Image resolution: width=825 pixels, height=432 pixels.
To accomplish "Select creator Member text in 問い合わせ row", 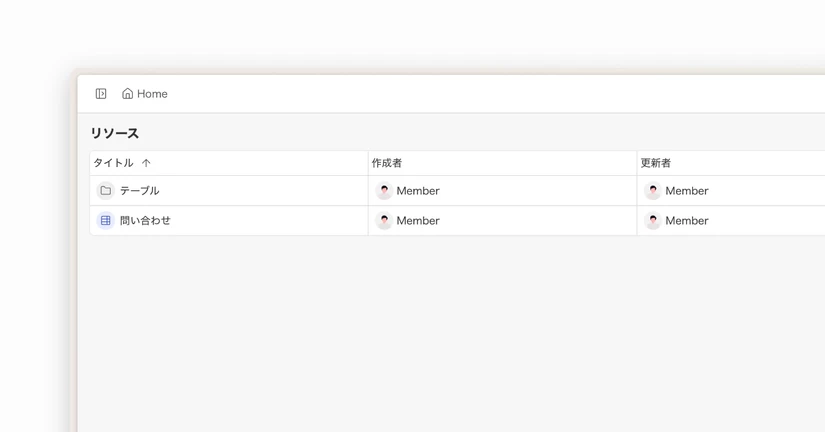I will 418,221.
